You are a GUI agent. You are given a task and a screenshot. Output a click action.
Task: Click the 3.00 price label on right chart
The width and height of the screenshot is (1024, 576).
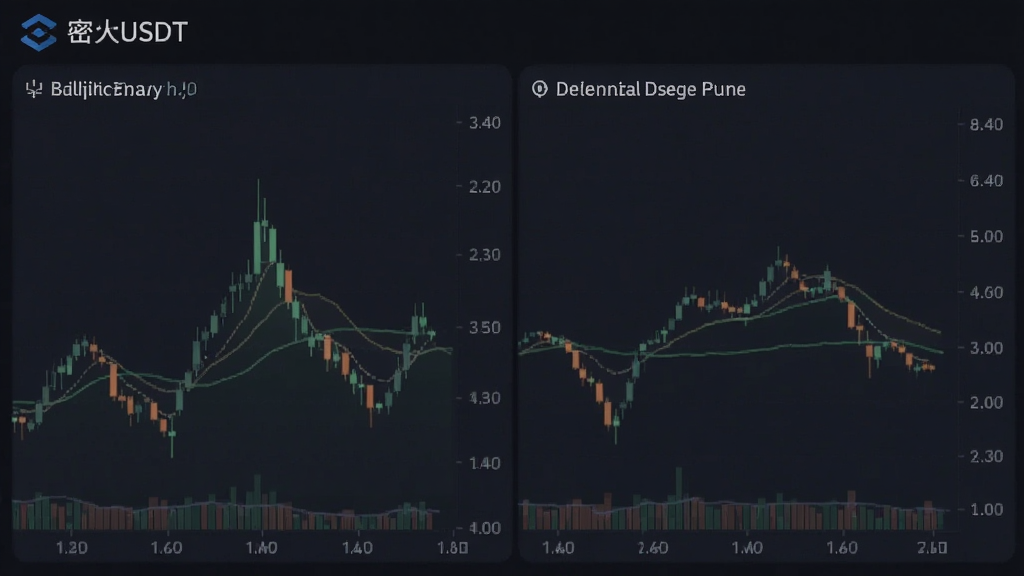point(986,347)
